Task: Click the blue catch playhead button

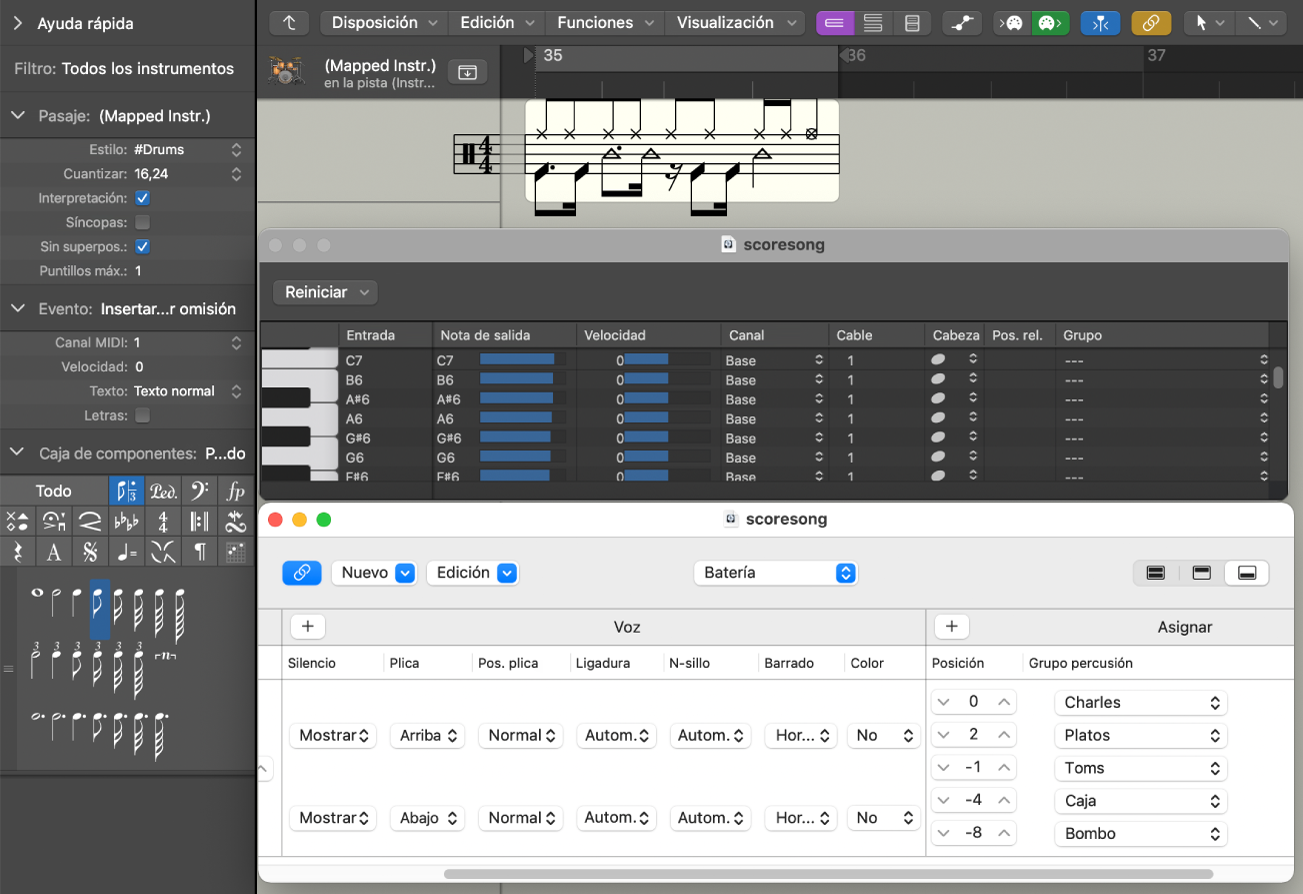Action: pos(1099,23)
